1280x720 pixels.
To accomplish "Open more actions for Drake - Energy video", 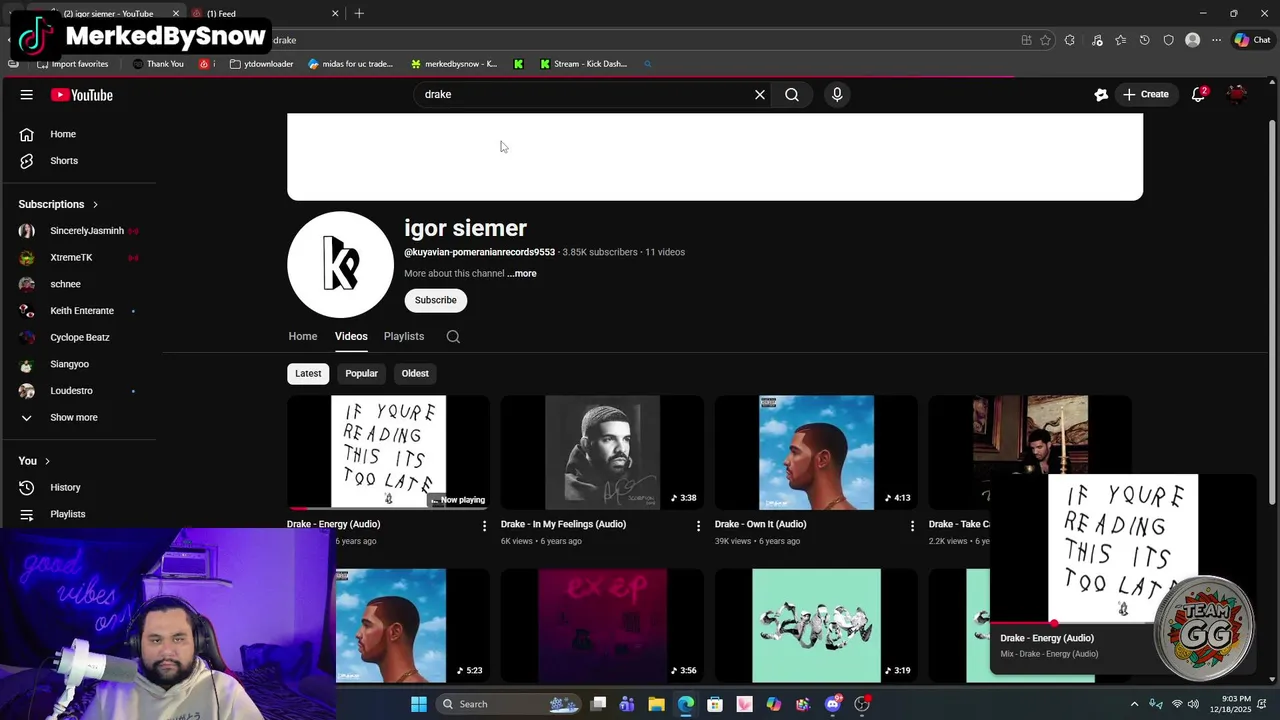I will coord(485,526).
